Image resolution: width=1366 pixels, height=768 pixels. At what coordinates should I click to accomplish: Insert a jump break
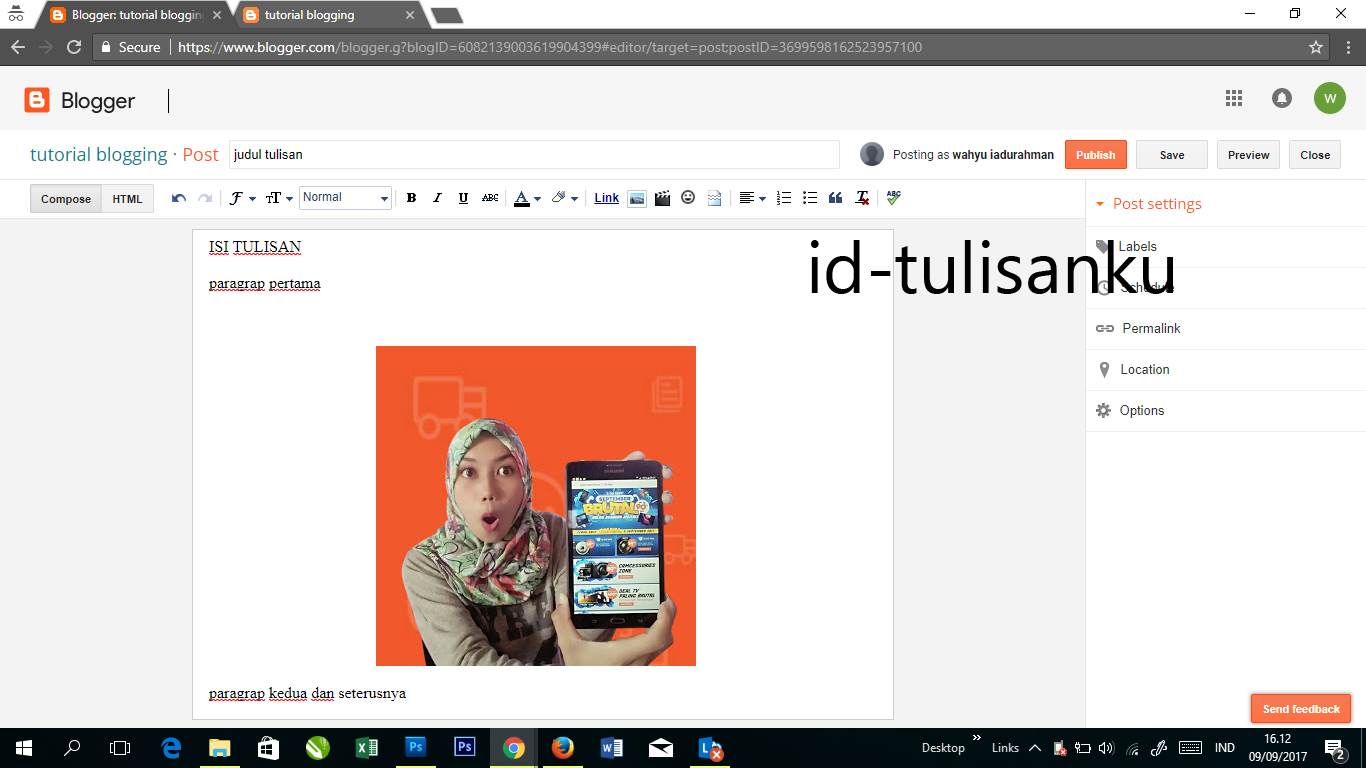[x=714, y=197]
